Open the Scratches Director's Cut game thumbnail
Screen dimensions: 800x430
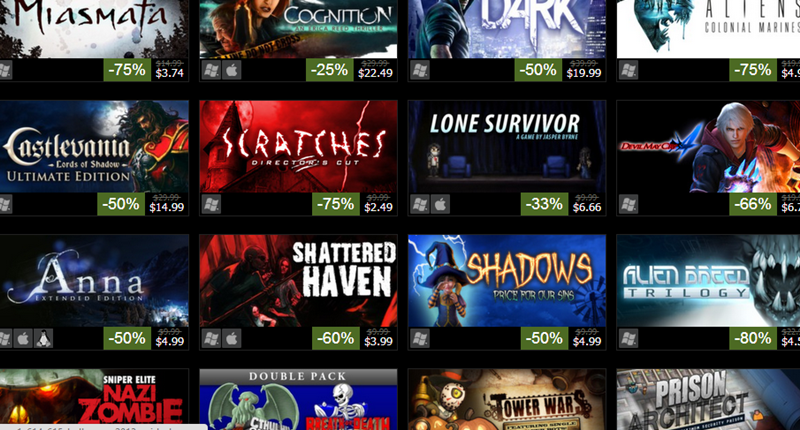click(x=298, y=146)
